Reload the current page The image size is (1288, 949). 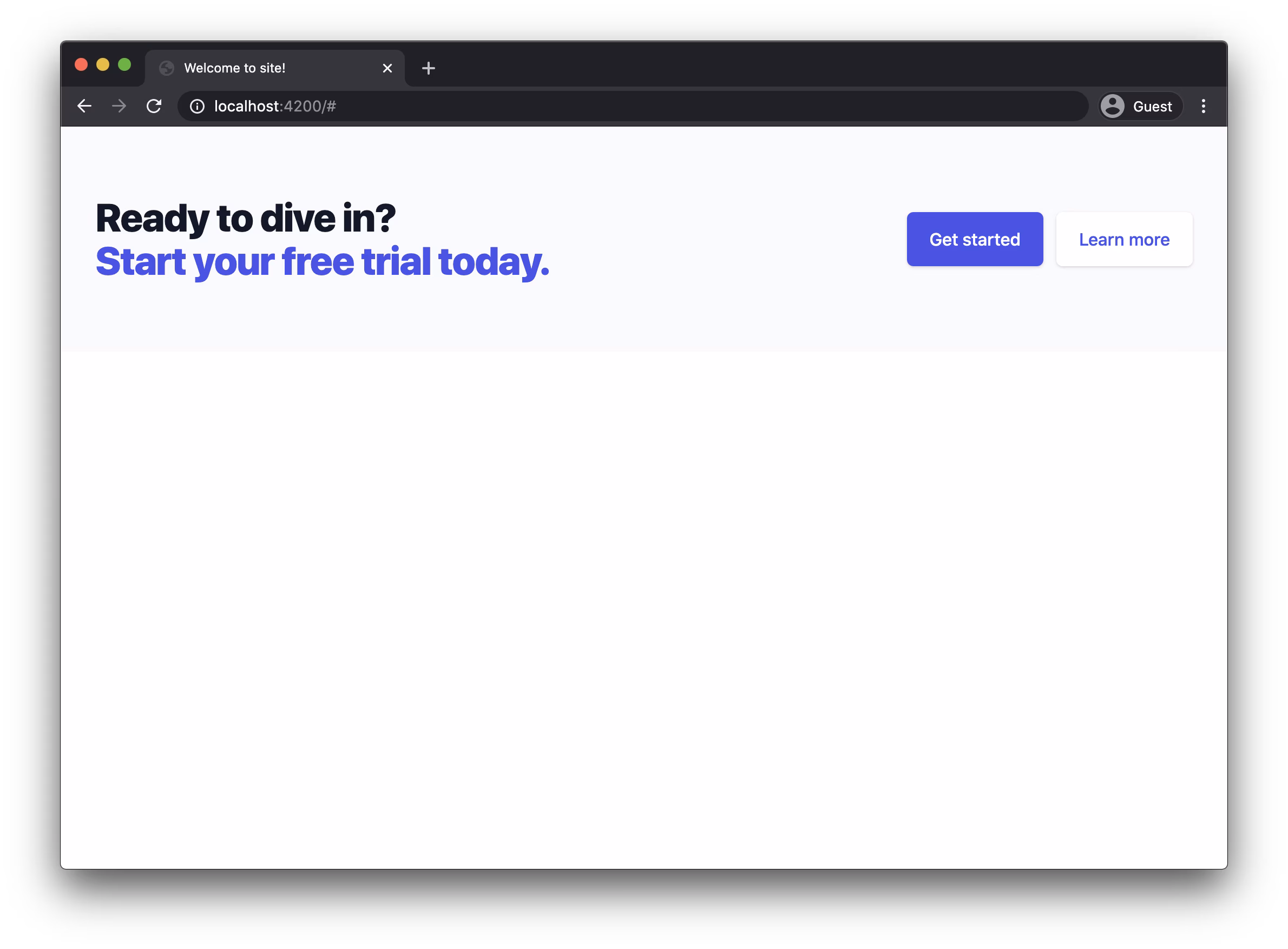[x=154, y=106]
